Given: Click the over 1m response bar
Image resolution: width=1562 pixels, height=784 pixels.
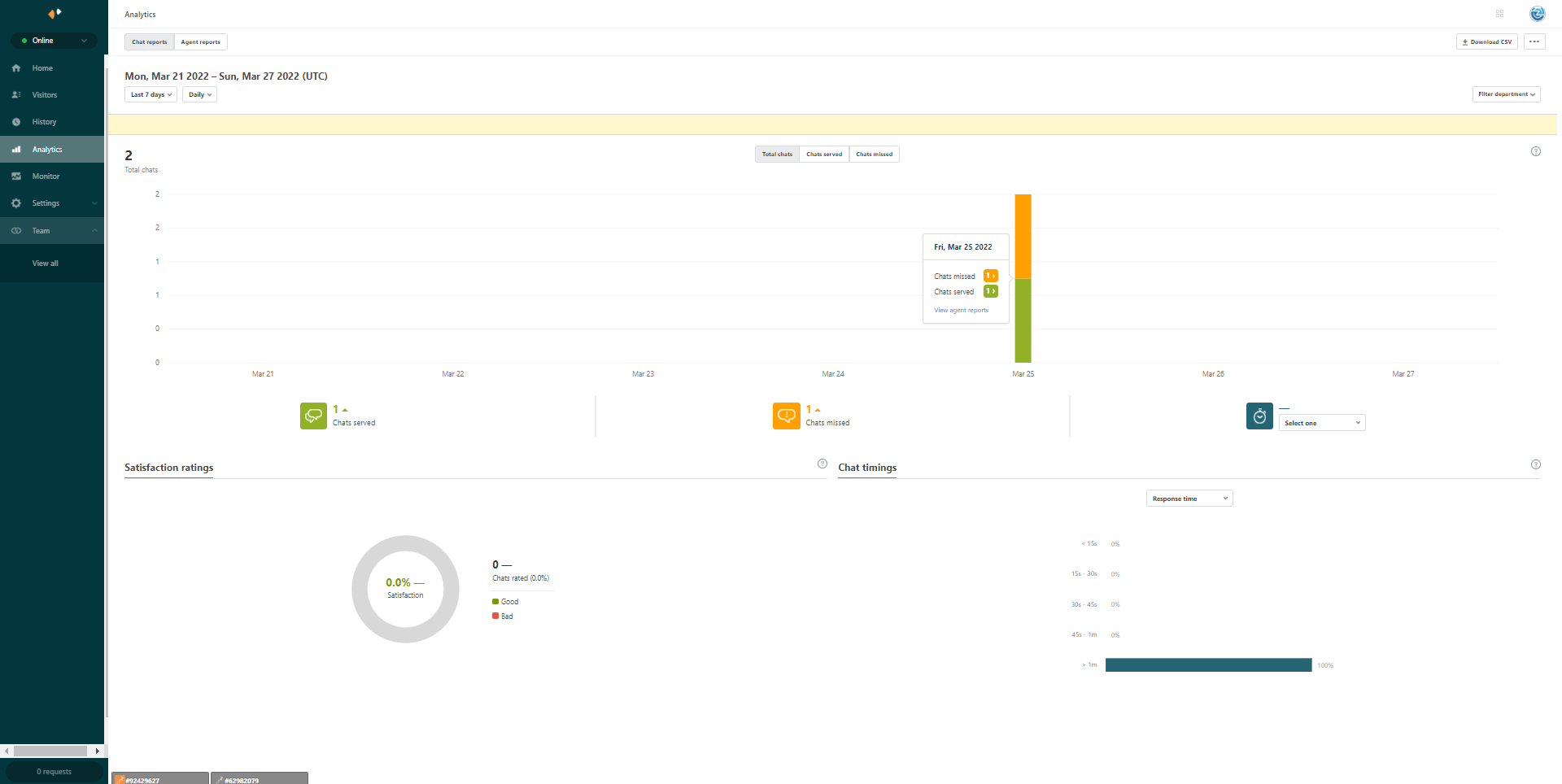Looking at the screenshot, I should pyautogui.click(x=1208, y=665).
